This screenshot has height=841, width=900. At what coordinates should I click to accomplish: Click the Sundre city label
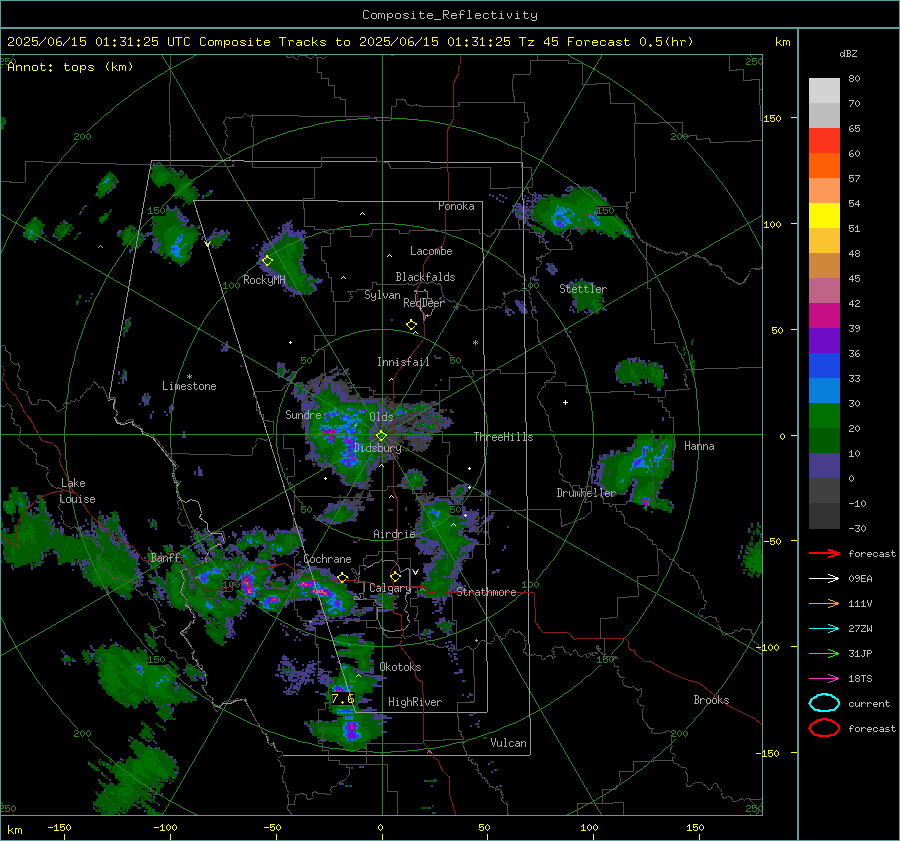tap(304, 415)
